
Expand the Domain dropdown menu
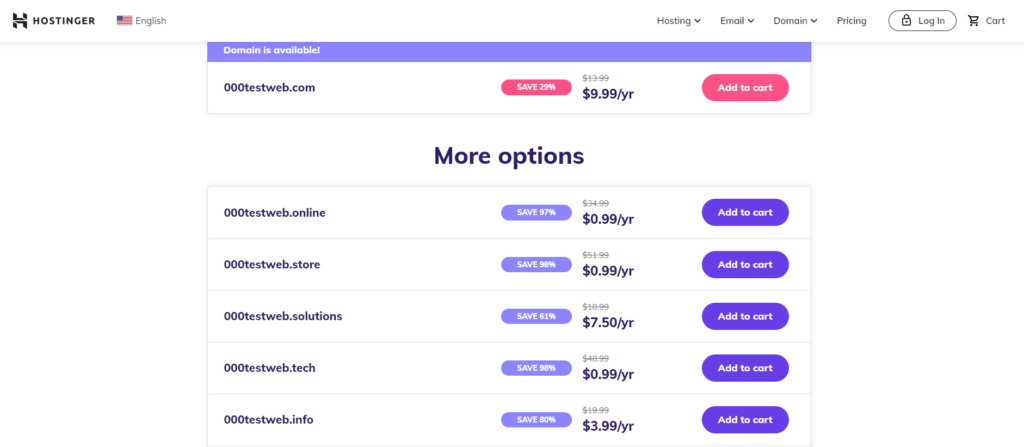(x=795, y=20)
